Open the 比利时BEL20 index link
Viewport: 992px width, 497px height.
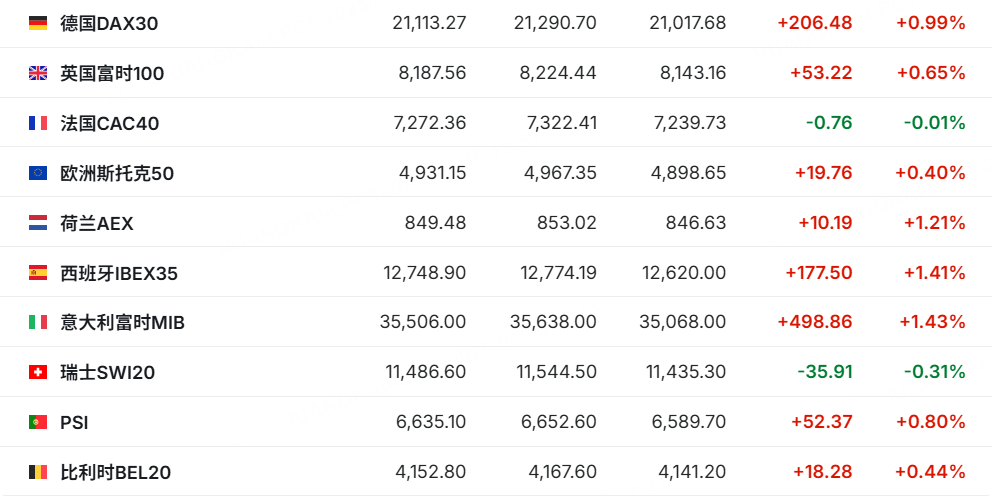116,472
